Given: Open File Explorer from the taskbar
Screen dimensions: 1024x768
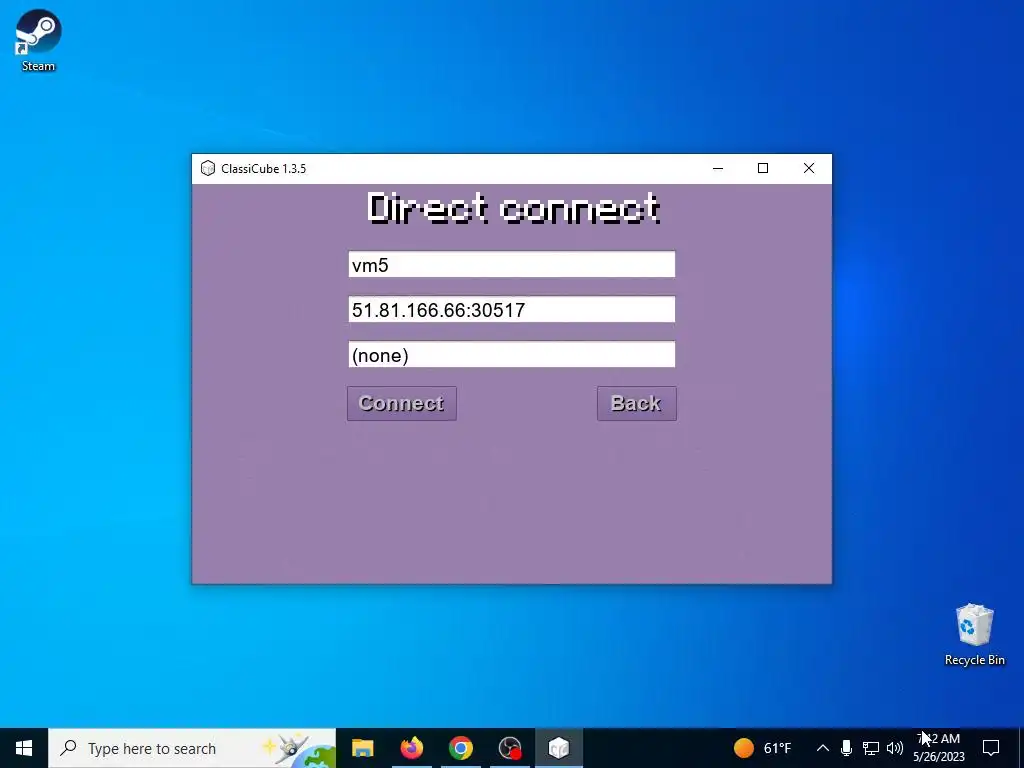Looking at the screenshot, I should [x=362, y=748].
